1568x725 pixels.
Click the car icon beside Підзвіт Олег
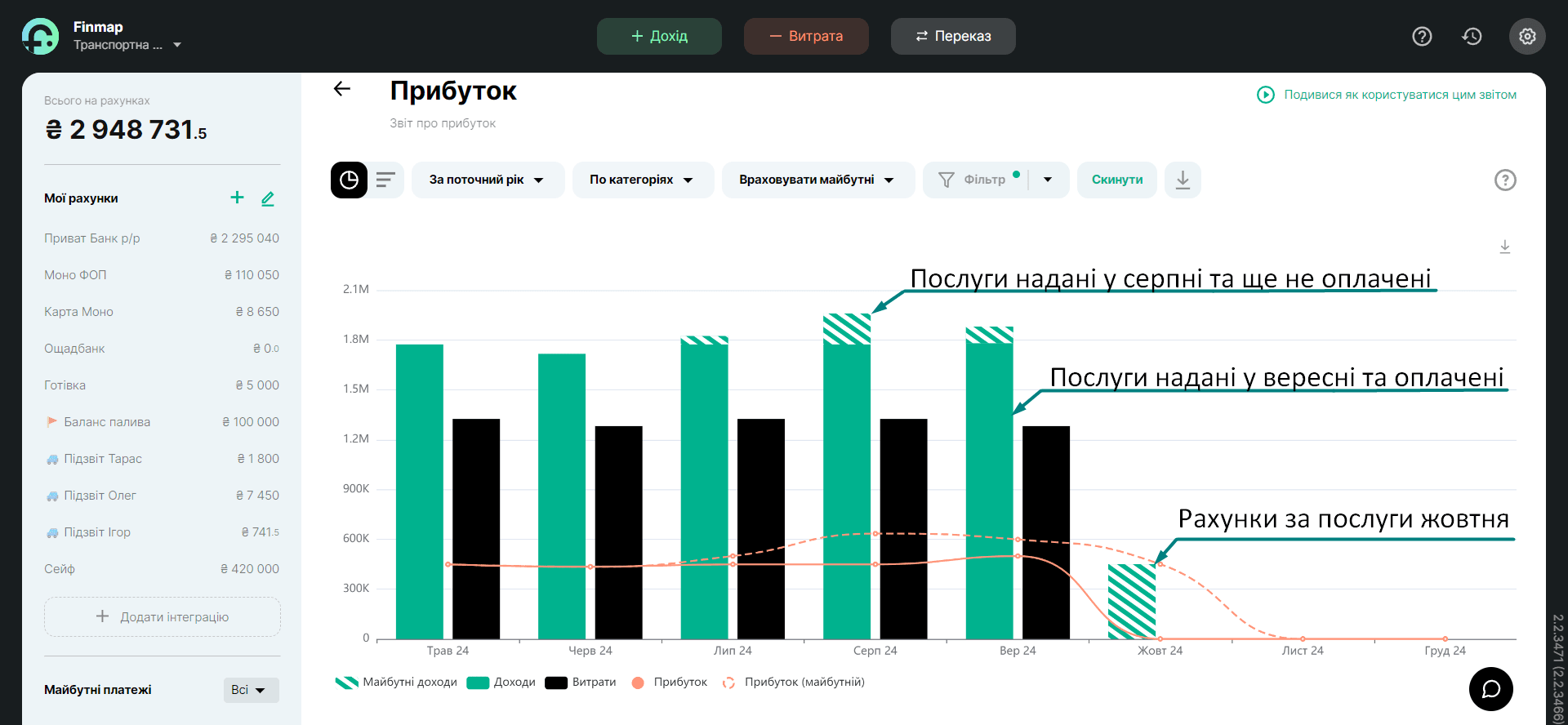[x=52, y=496]
